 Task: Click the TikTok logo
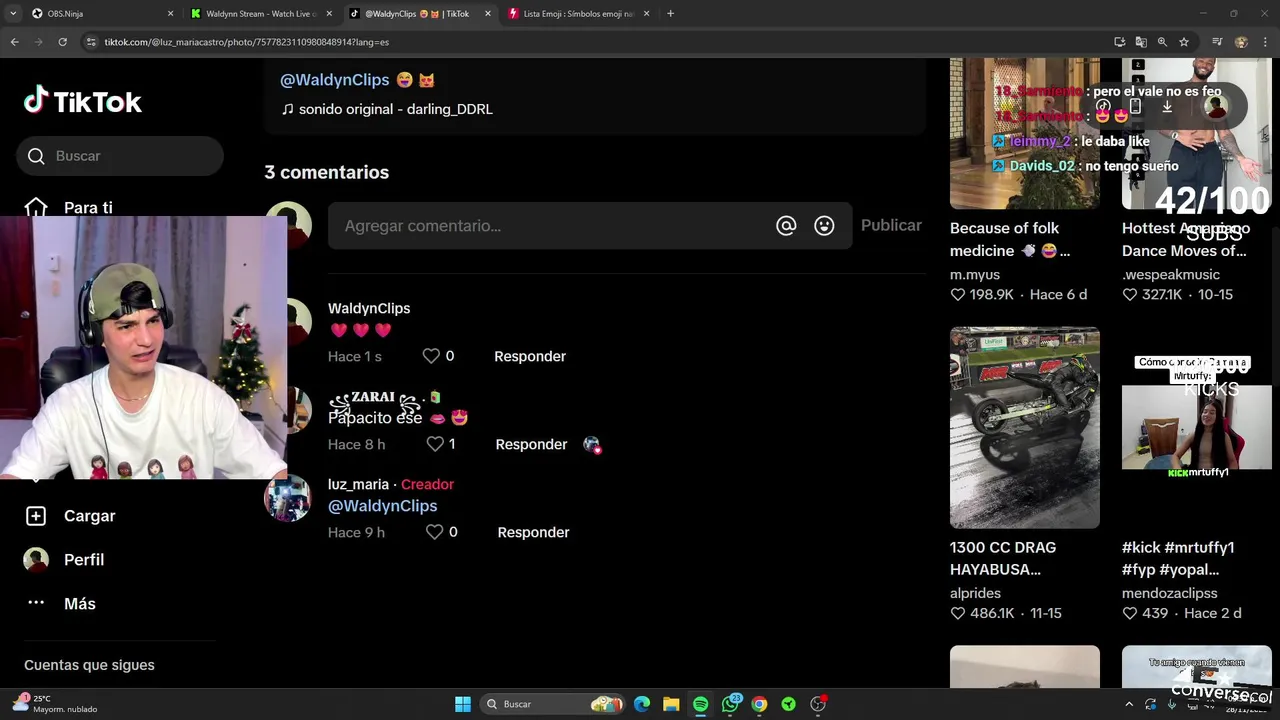83,101
